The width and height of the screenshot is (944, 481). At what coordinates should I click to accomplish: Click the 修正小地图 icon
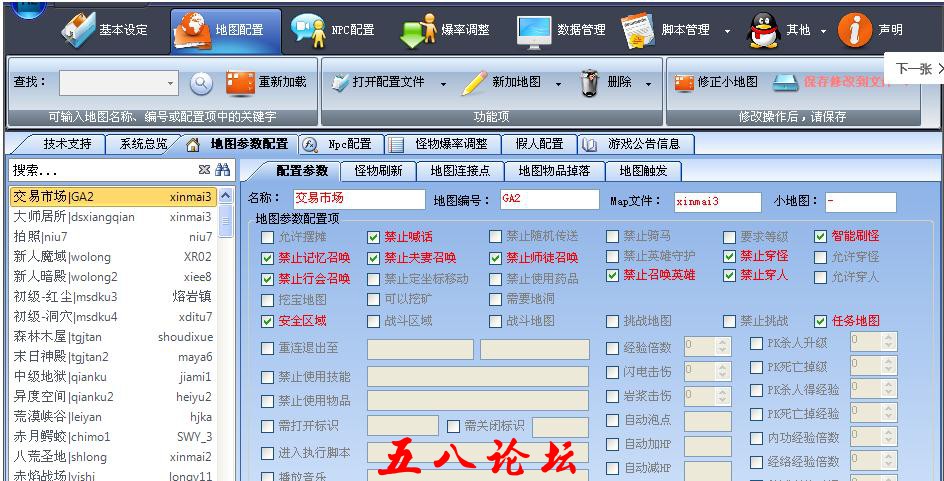pos(684,83)
